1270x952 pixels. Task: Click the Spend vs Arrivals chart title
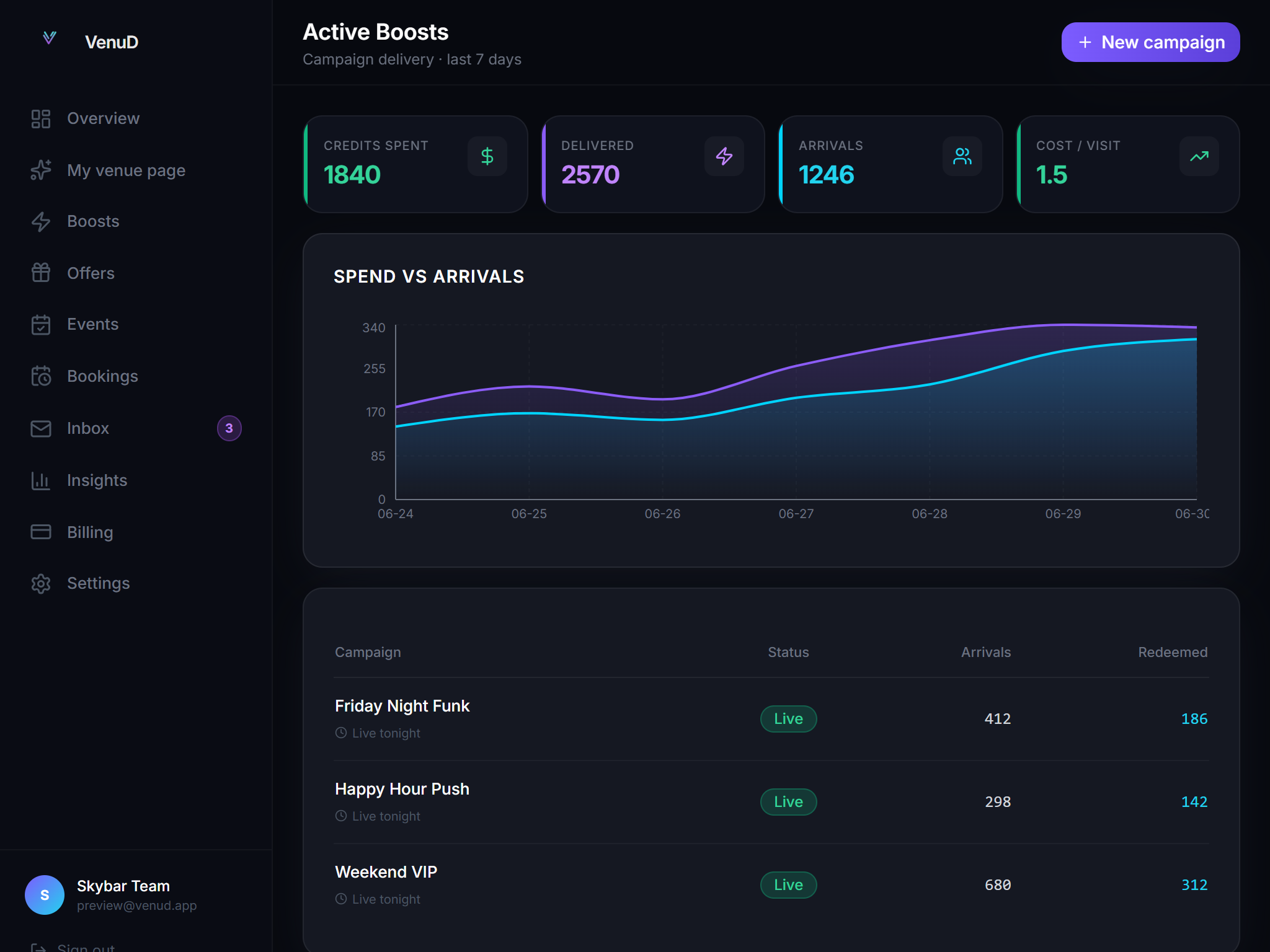pos(429,276)
